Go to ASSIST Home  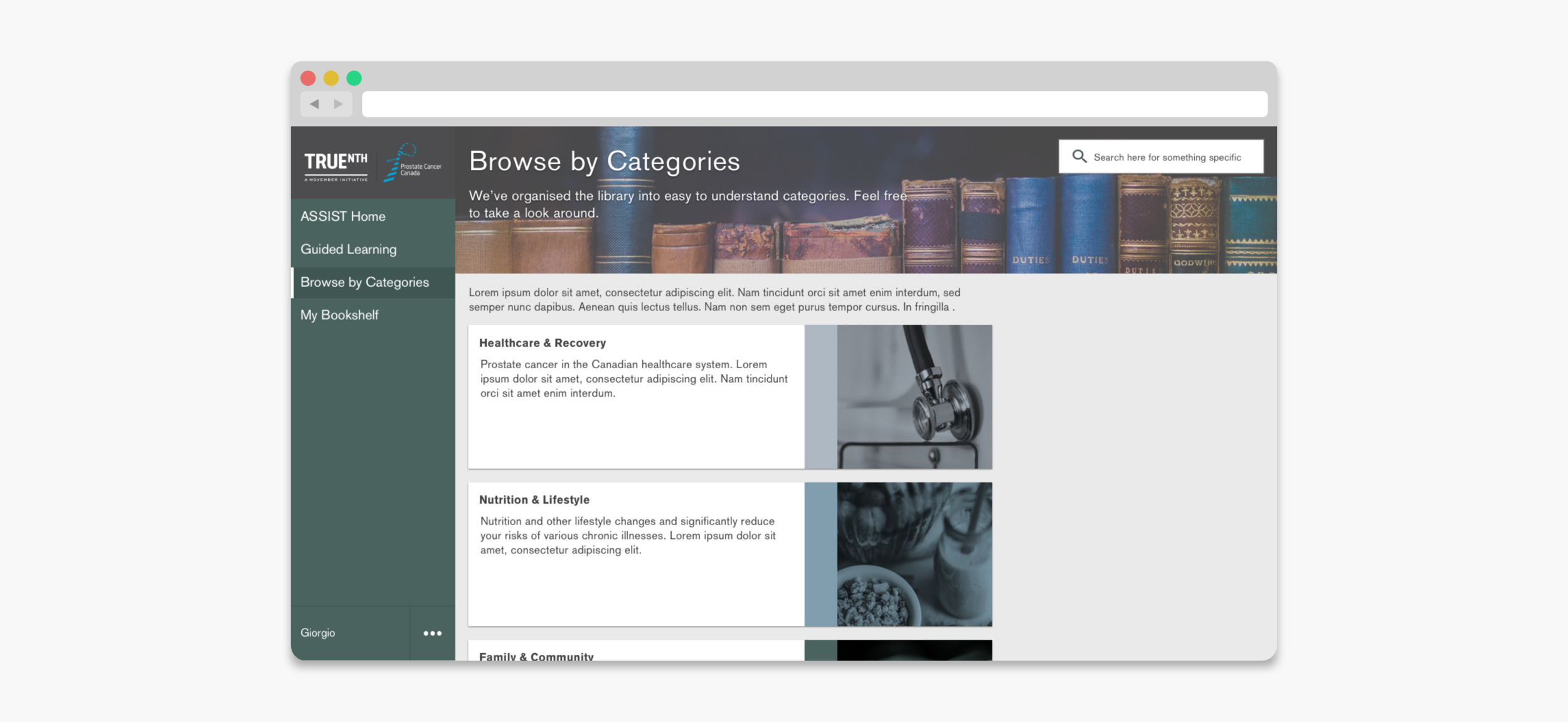pyautogui.click(x=342, y=216)
